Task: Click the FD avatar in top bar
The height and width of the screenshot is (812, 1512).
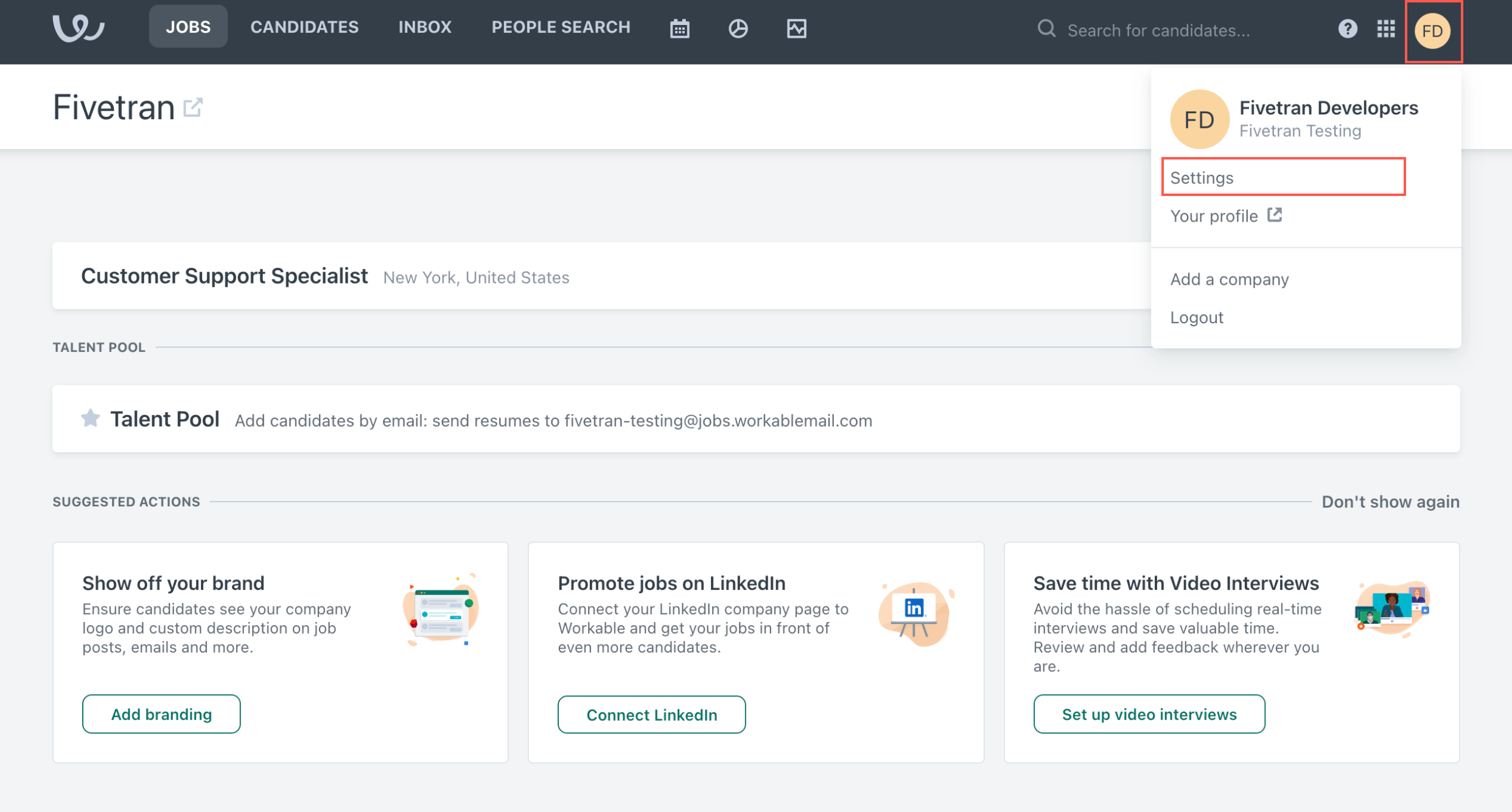Action: (x=1432, y=30)
